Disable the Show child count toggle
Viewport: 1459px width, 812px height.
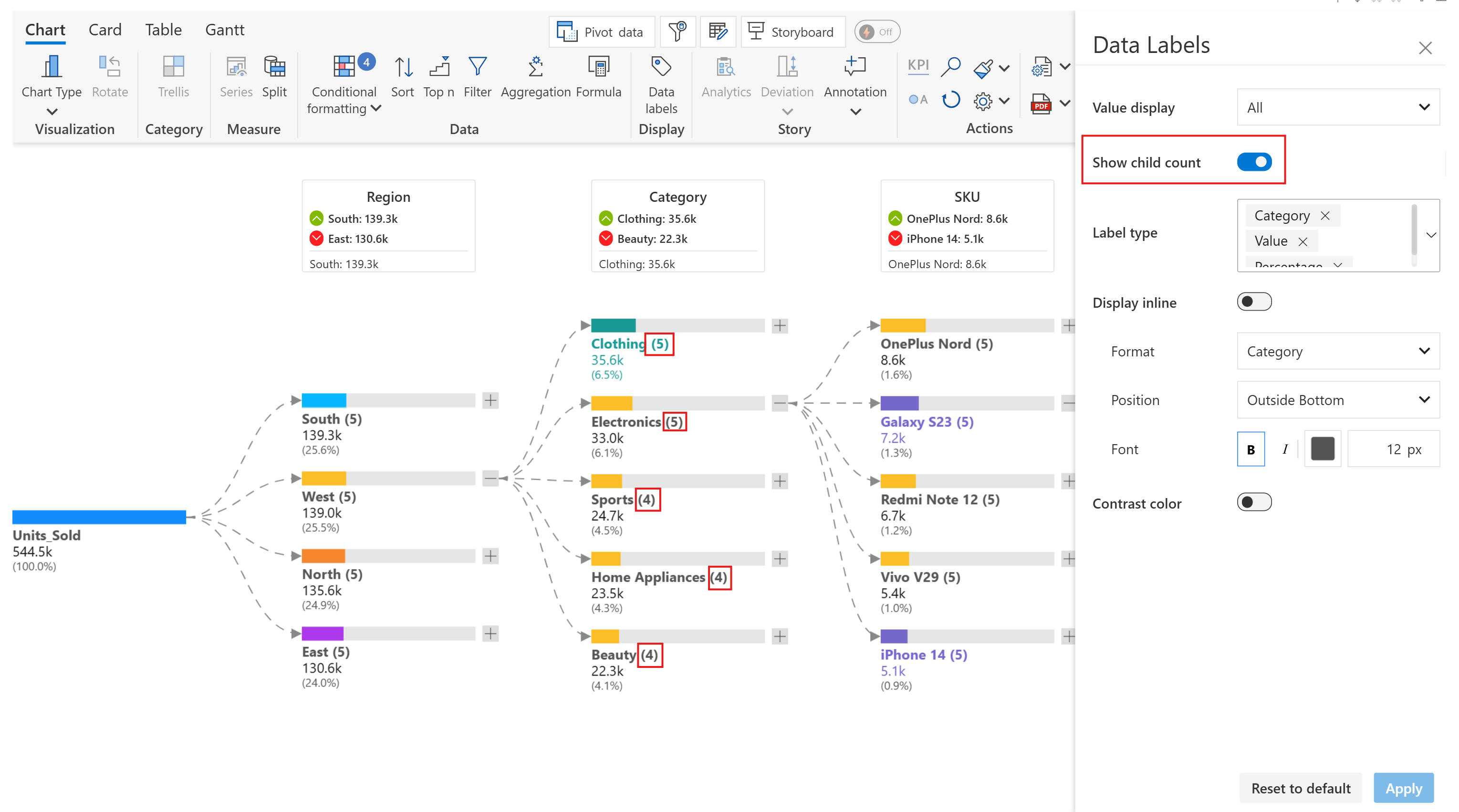point(1253,162)
